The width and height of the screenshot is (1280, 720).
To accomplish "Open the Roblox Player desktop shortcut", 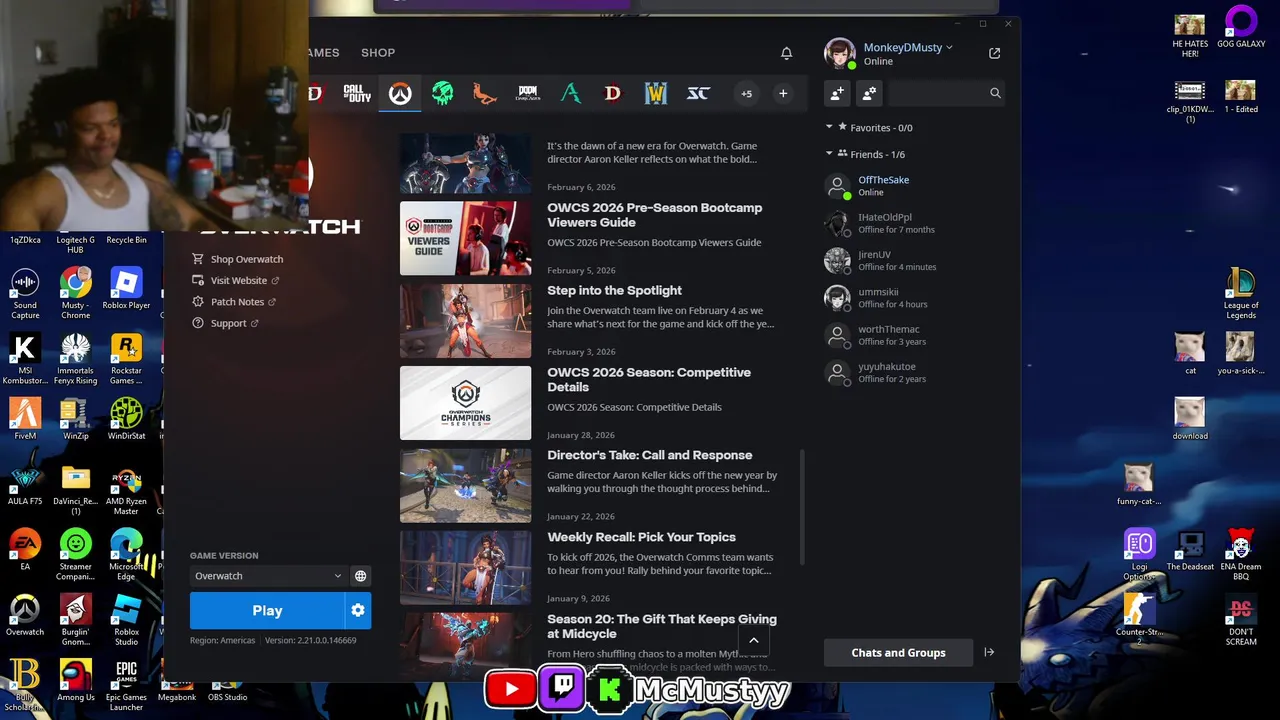I will pyautogui.click(x=126, y=290).
